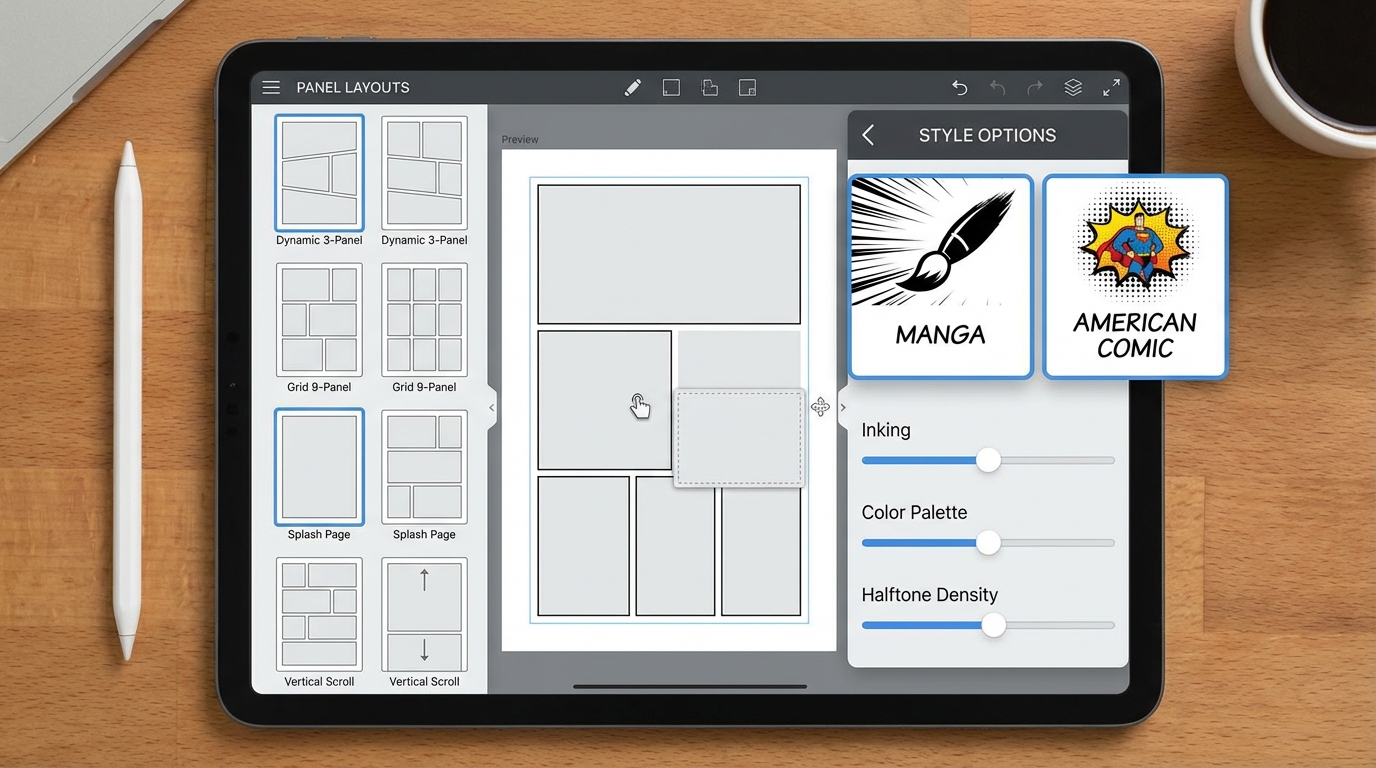Screen dimensions: 1376x768
Task: Click the four-way move handle beside the preview
Action: tap(820, 406)
